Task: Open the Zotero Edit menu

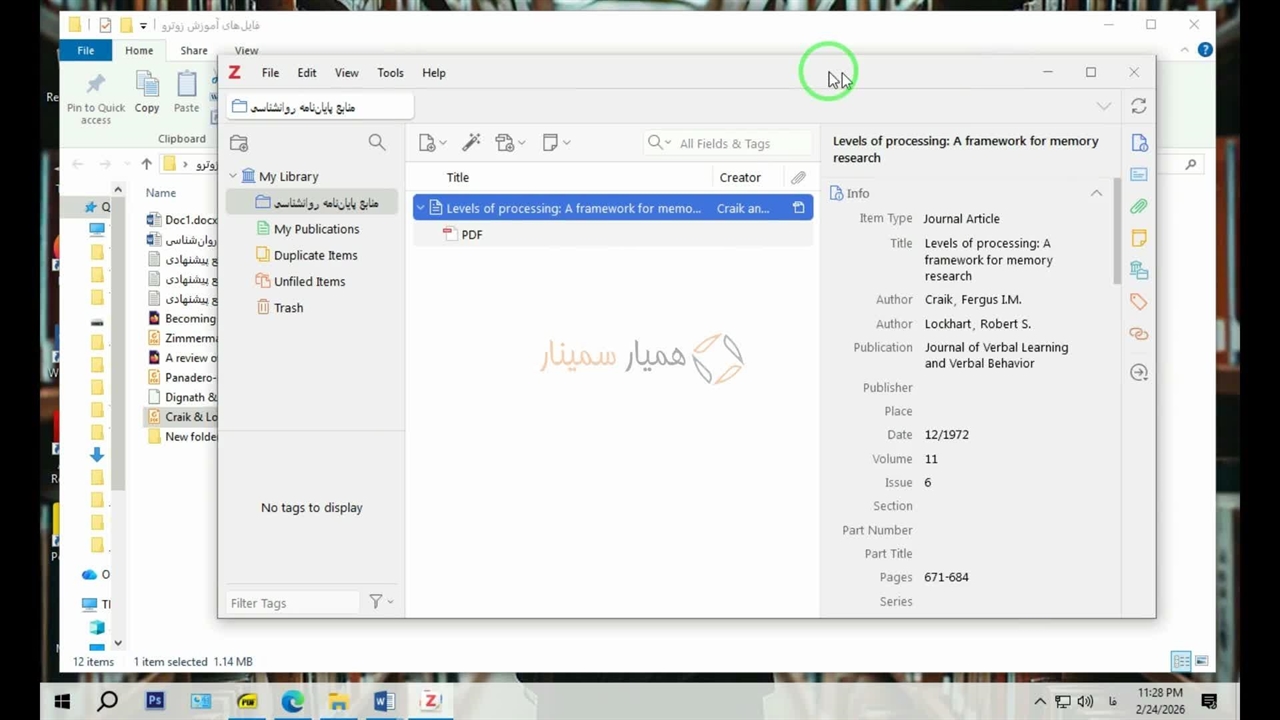Action: point(307,72)
